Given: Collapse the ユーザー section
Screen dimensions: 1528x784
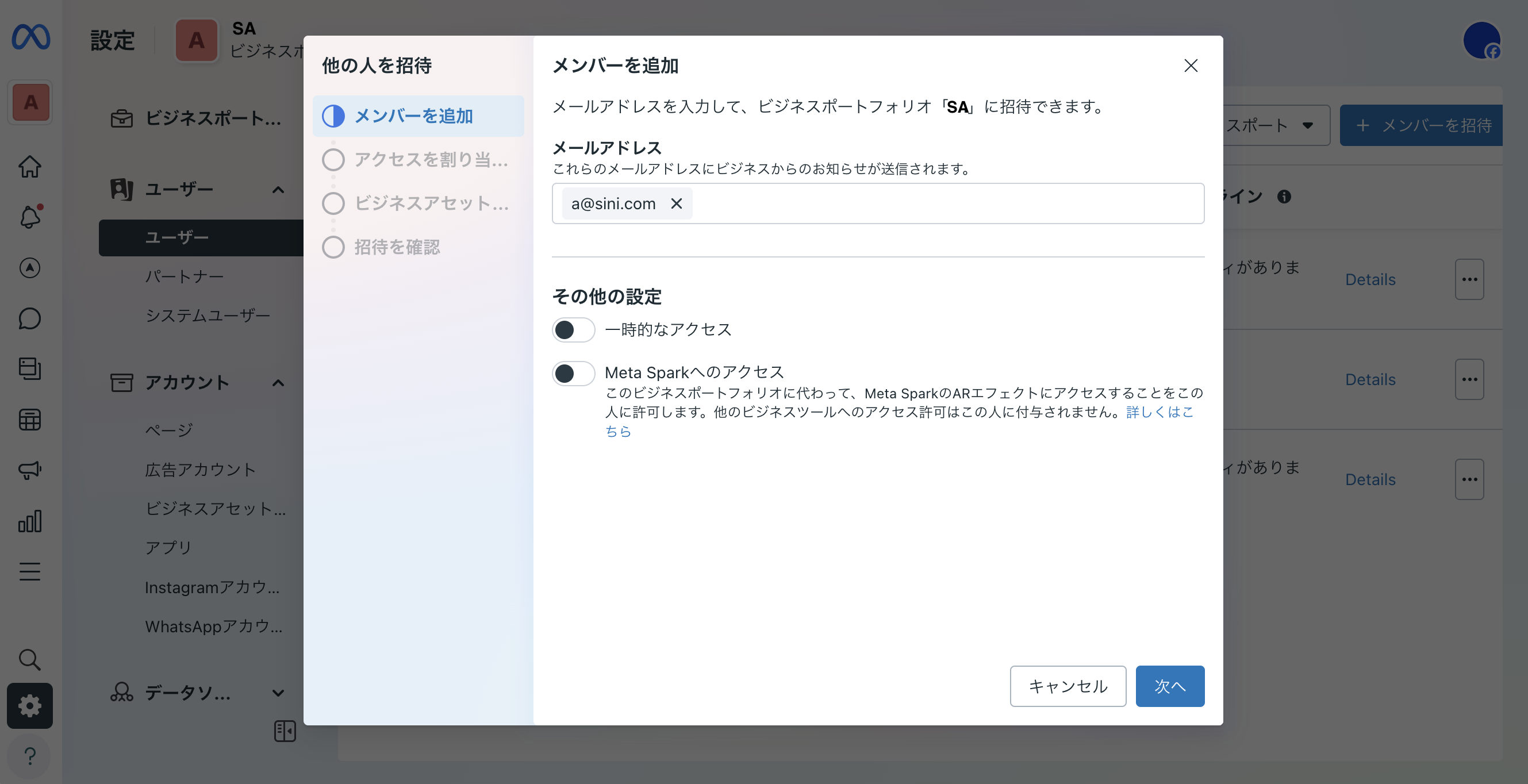Looking at the screenshot, I should tap(278, 190).
